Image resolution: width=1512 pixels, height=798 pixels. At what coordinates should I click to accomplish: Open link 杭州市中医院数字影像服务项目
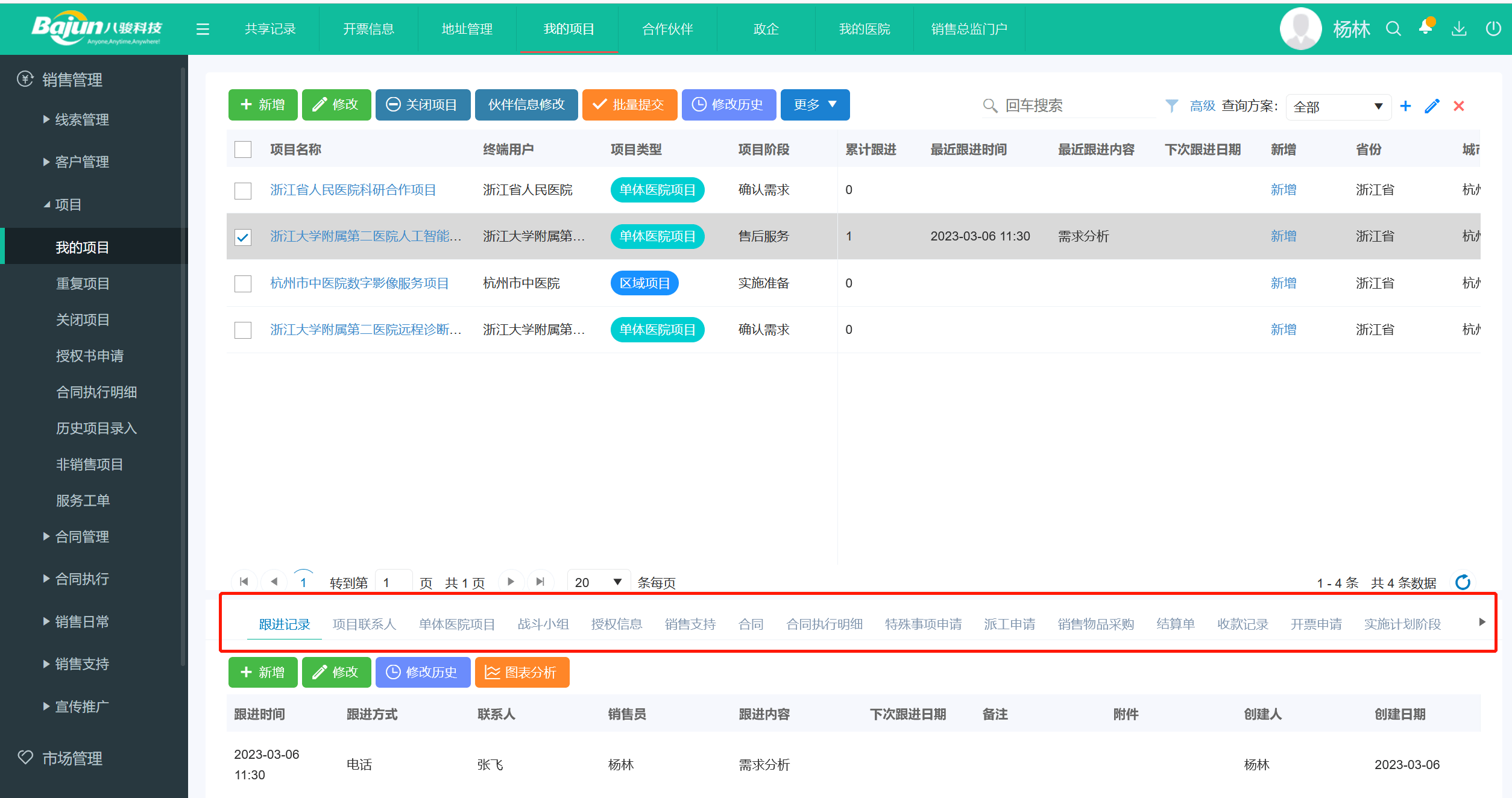[359, 283]
